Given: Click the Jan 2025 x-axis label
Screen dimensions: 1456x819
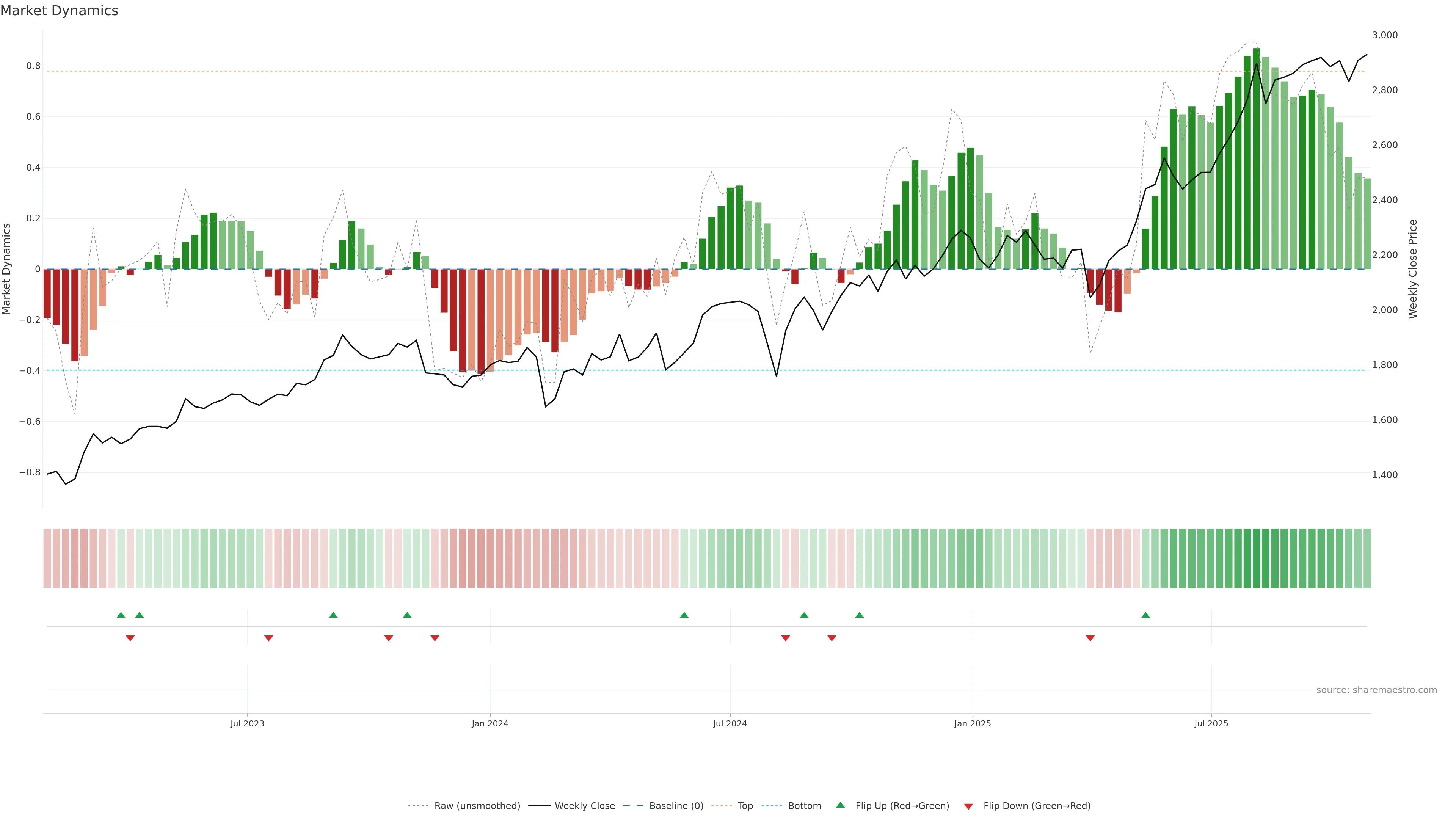Looking at the screenshot, I should (972, 723).
